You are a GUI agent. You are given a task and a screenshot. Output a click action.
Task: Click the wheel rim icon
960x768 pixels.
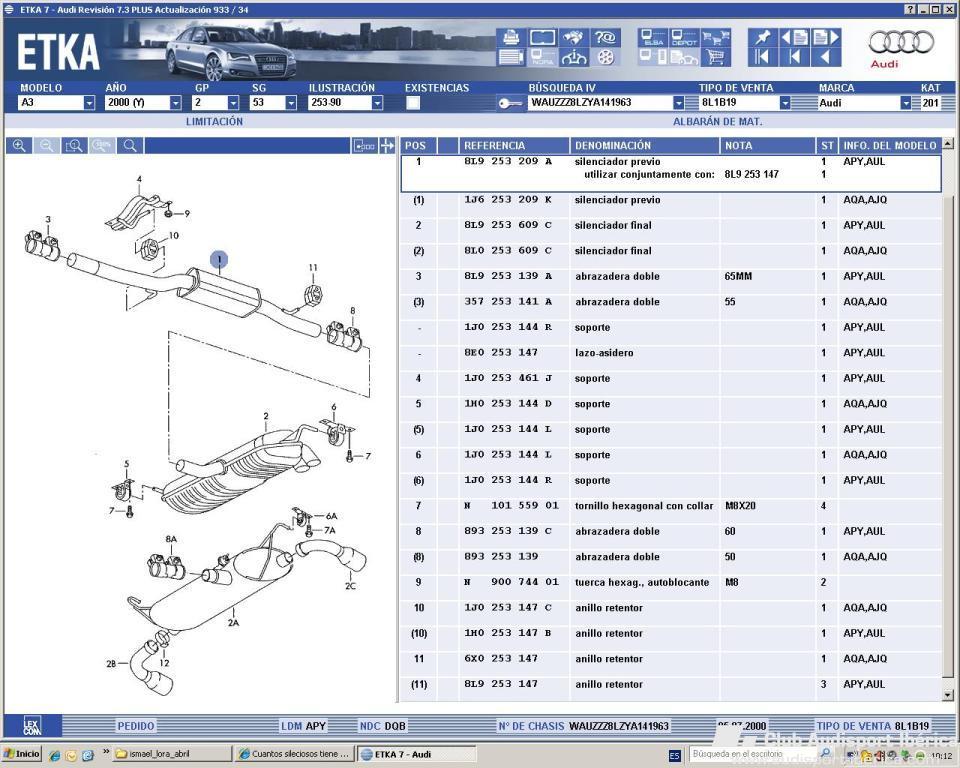[x=605, y=58]
